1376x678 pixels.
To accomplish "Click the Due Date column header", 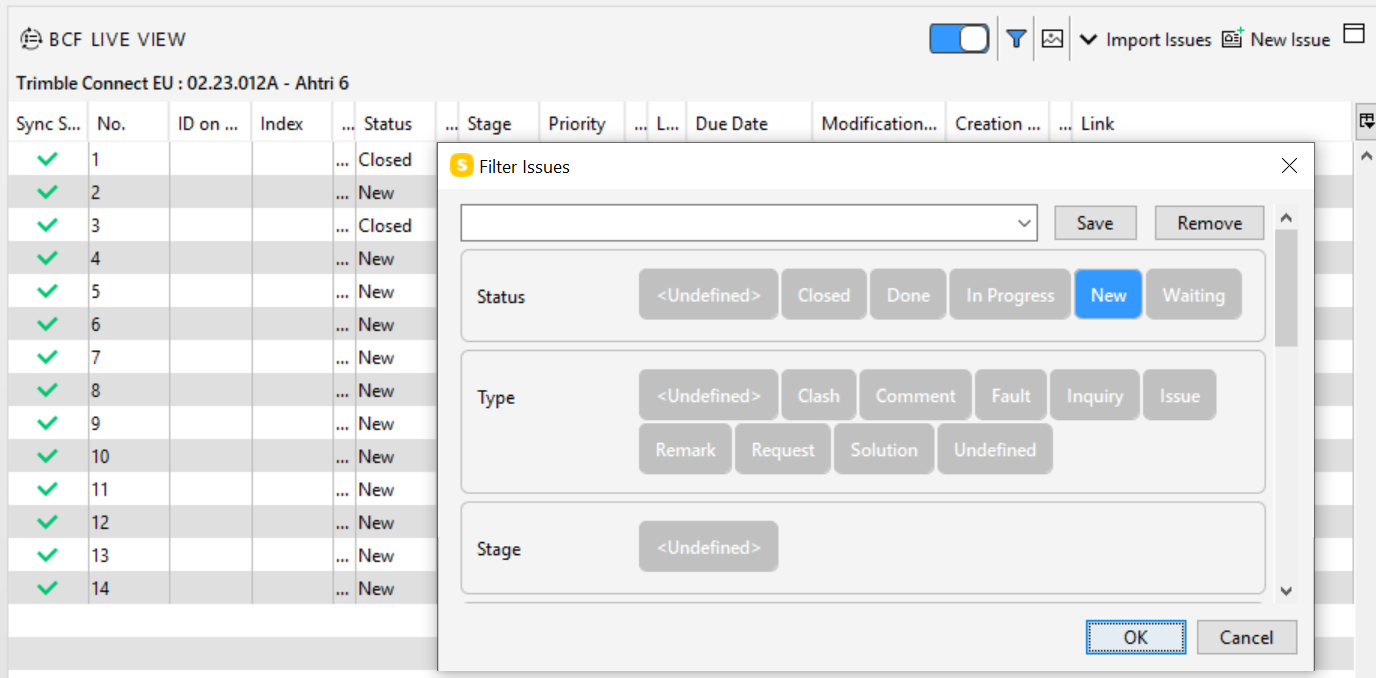I will coord(749,124).
